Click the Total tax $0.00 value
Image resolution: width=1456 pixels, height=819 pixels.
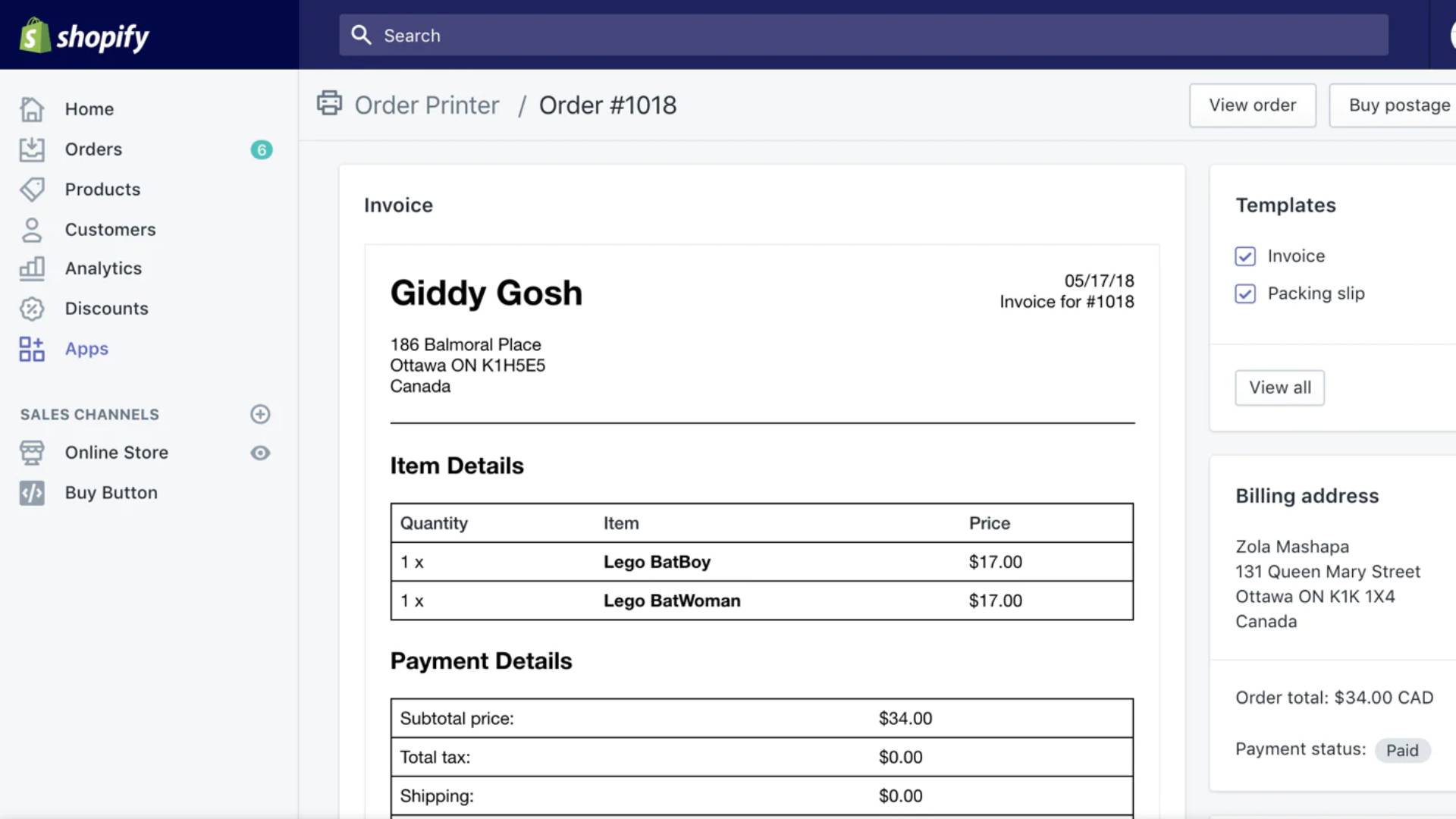[x=900, y=757]
